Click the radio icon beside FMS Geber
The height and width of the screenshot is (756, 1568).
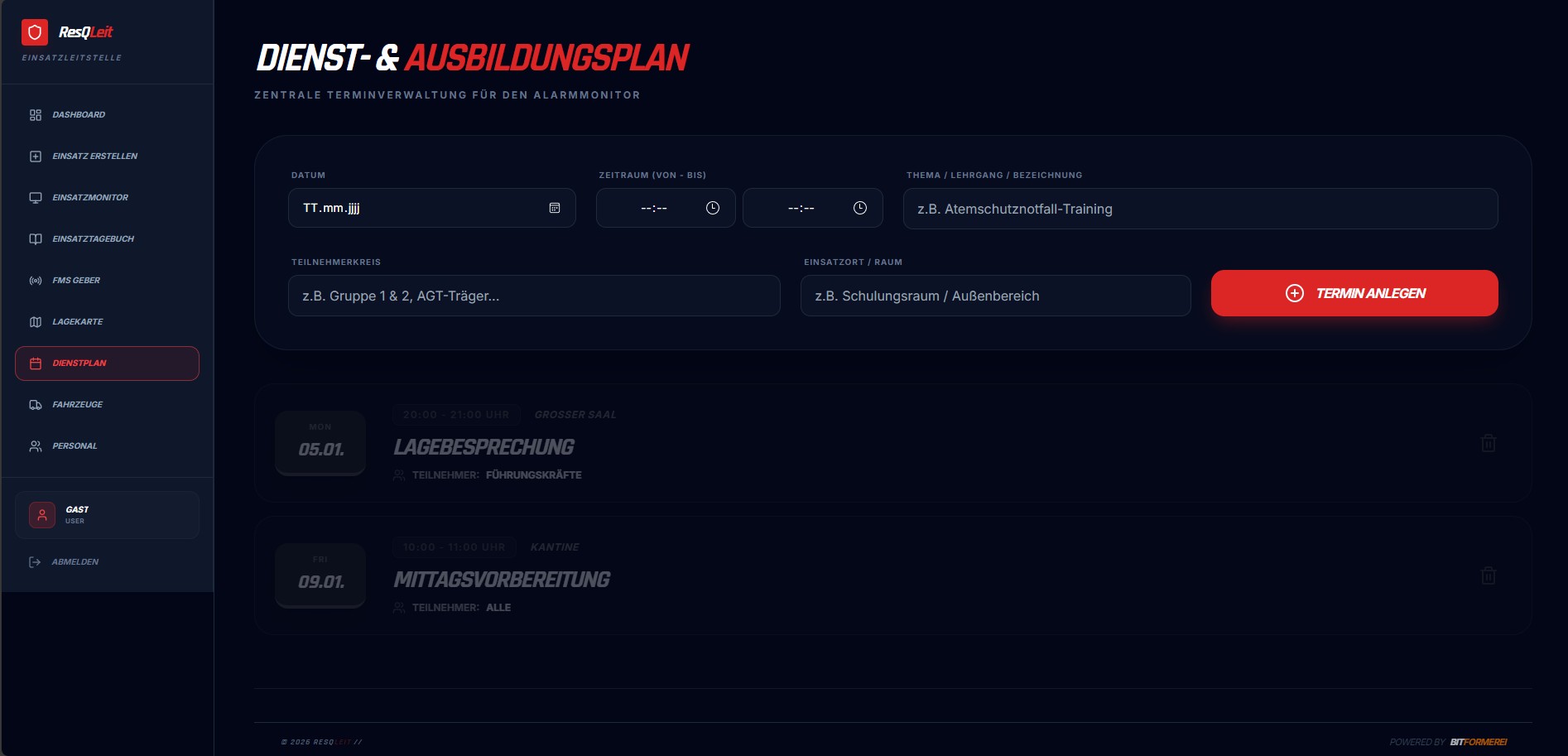[35, 280]
